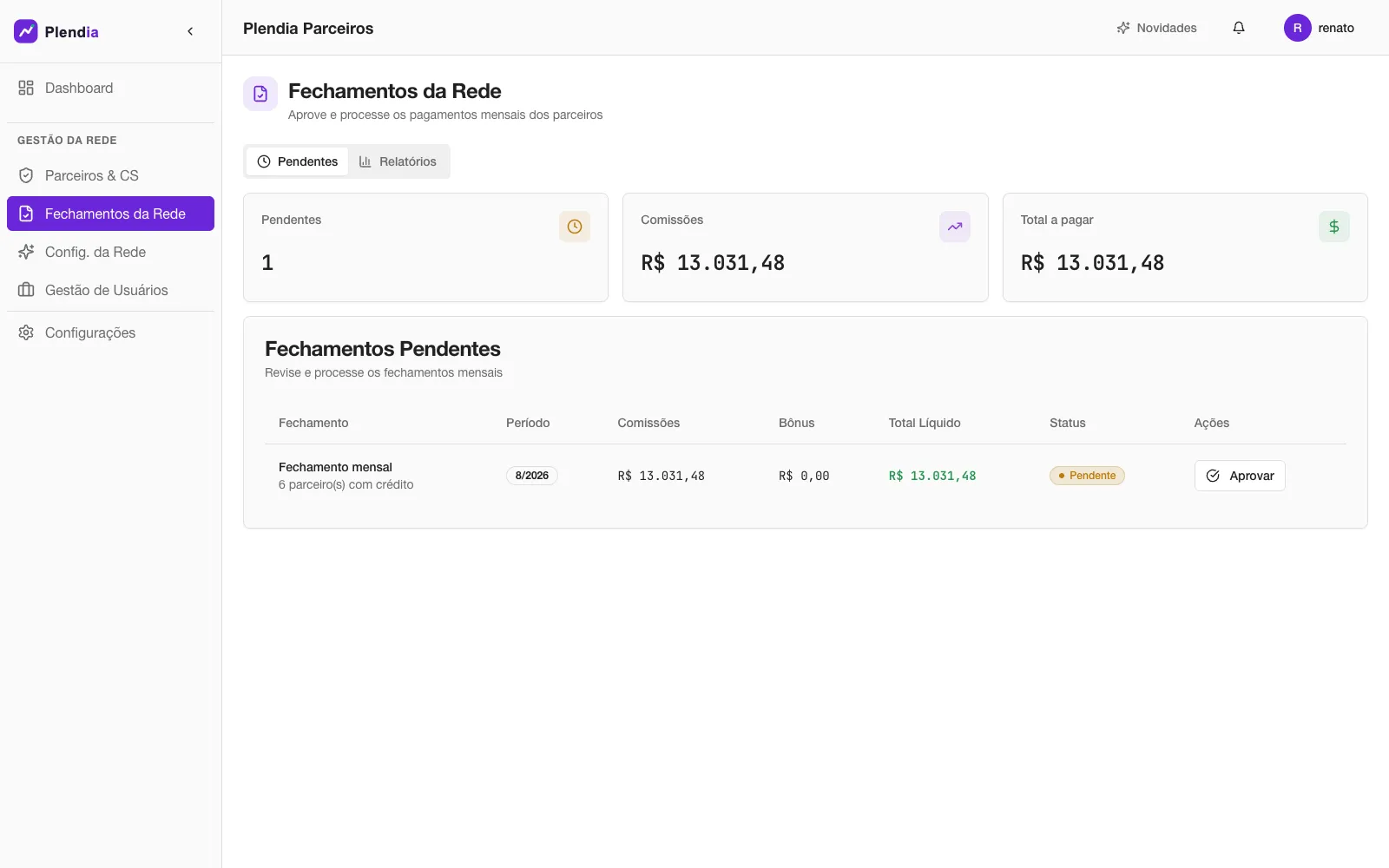Click the Status column header
1389x868 pixels.
coord(1068,423)
